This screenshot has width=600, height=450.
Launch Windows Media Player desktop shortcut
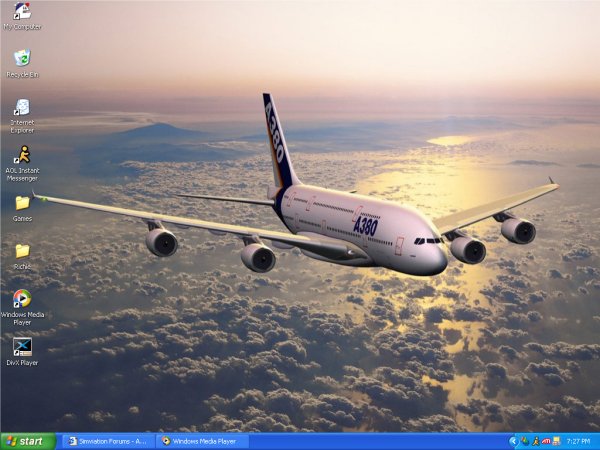[22, 299]
